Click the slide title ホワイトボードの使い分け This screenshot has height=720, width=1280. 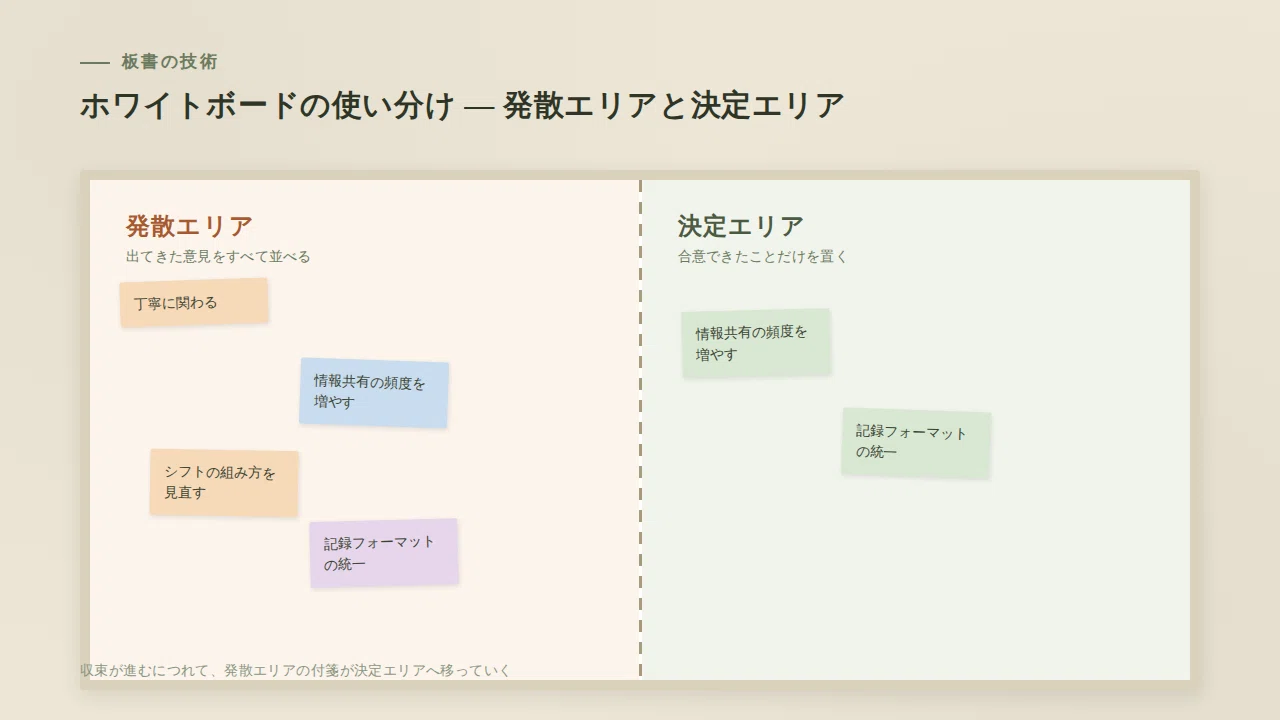click(462, 105)
